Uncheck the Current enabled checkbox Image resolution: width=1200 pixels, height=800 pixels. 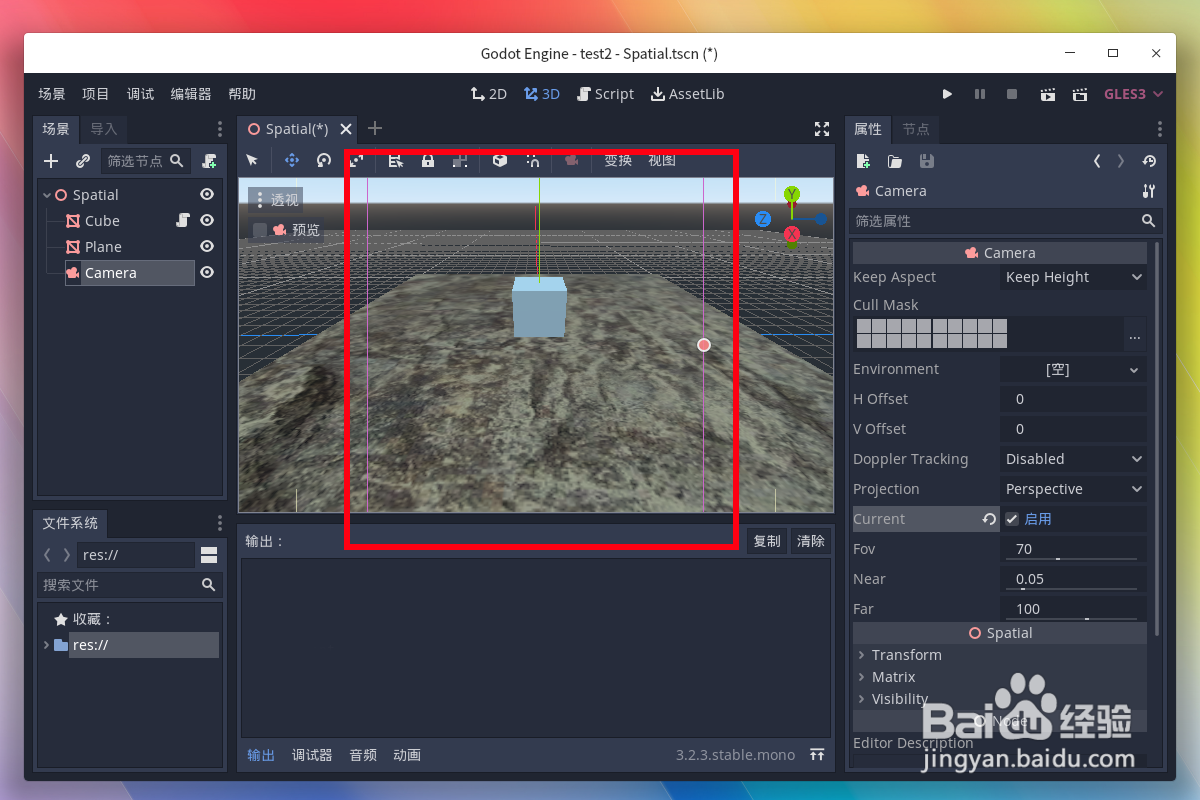point(1012,519)
